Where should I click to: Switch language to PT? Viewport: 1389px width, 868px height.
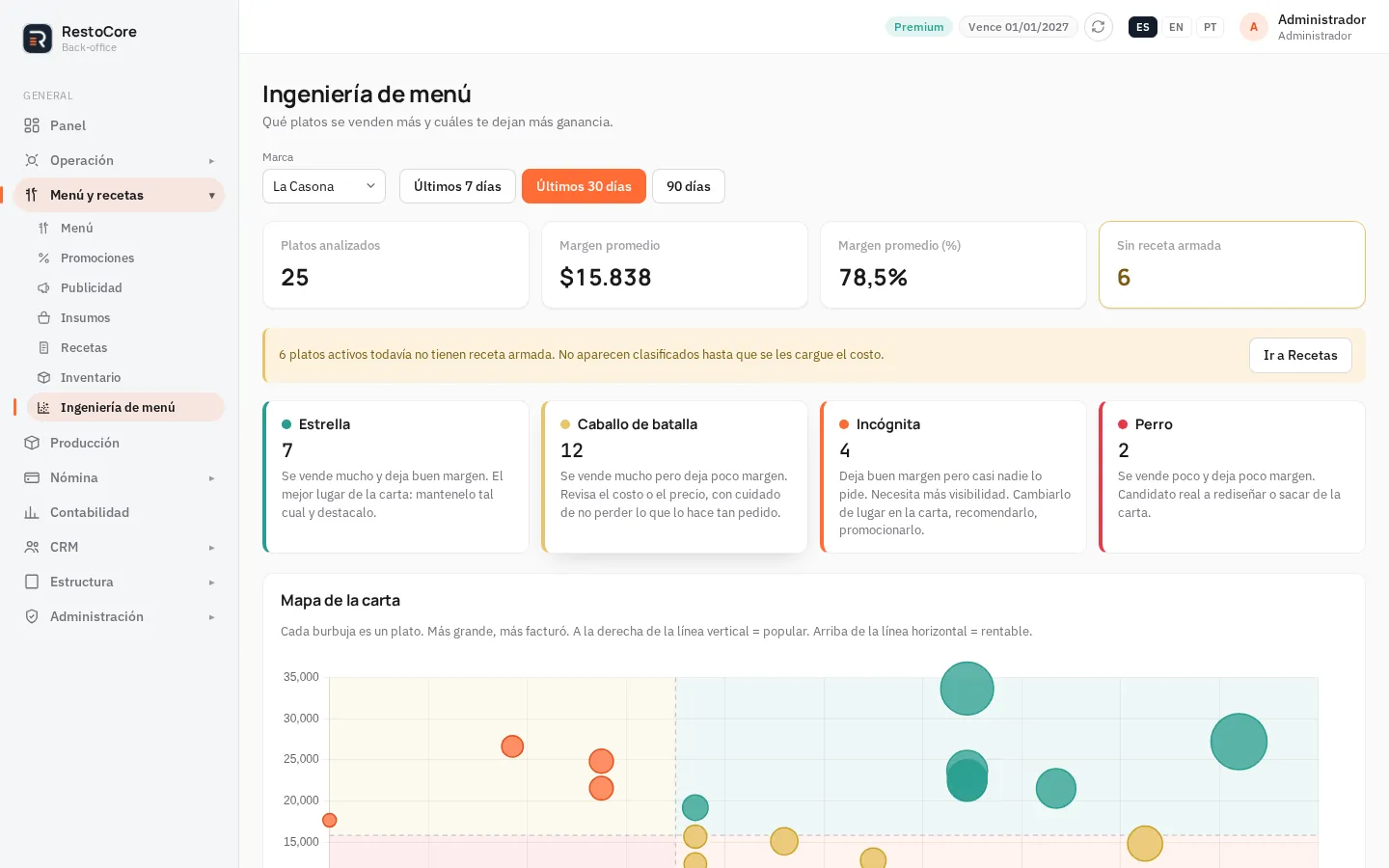click(1210, 27)
